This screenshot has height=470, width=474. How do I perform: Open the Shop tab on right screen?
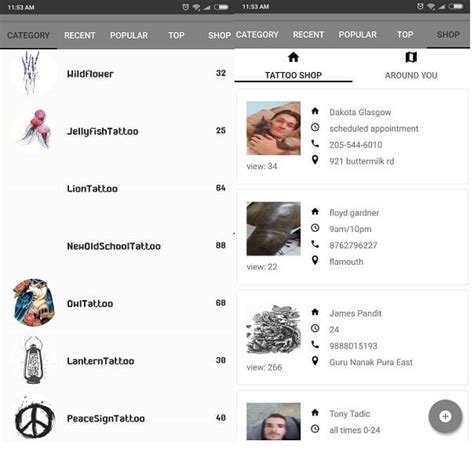(x=448, y=35)
